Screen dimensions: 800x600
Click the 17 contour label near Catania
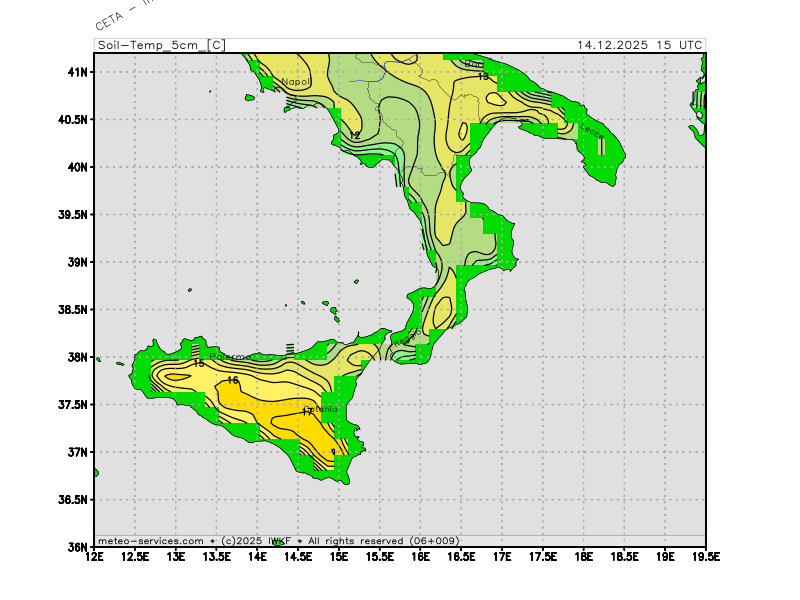[x=308, y=411]
